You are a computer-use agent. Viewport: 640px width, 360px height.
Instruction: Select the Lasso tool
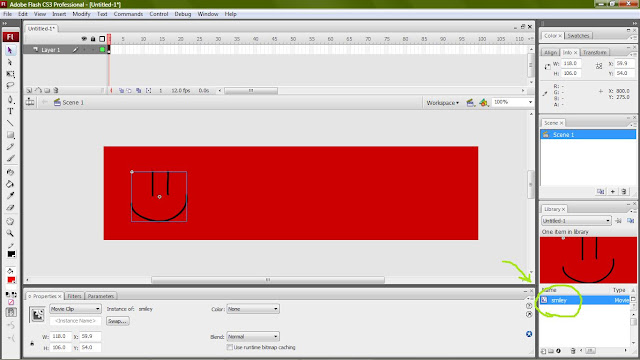pyautogui.click(x=11, y=86)
